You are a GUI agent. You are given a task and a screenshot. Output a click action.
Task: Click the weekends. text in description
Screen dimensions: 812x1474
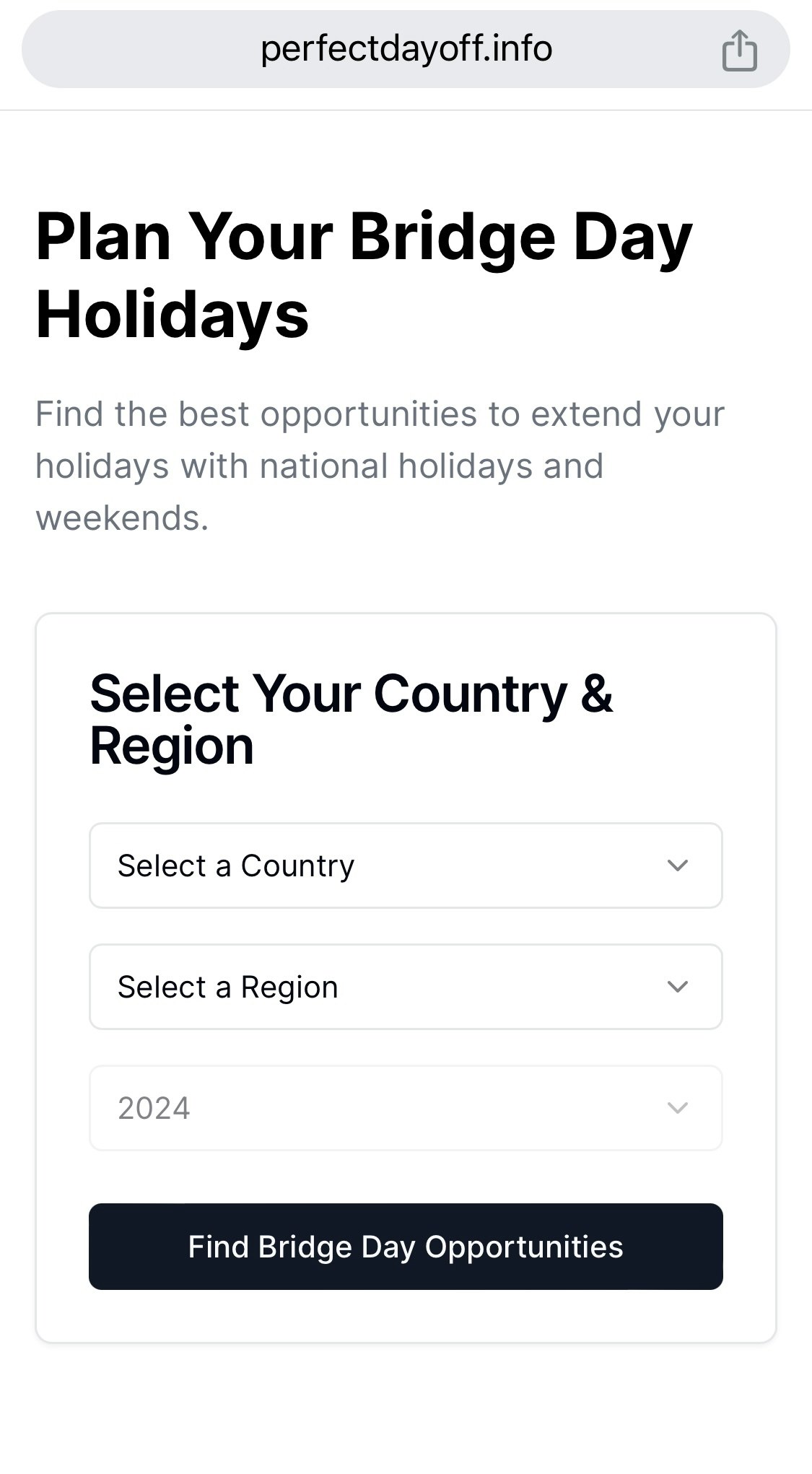(x=122, y=518)
